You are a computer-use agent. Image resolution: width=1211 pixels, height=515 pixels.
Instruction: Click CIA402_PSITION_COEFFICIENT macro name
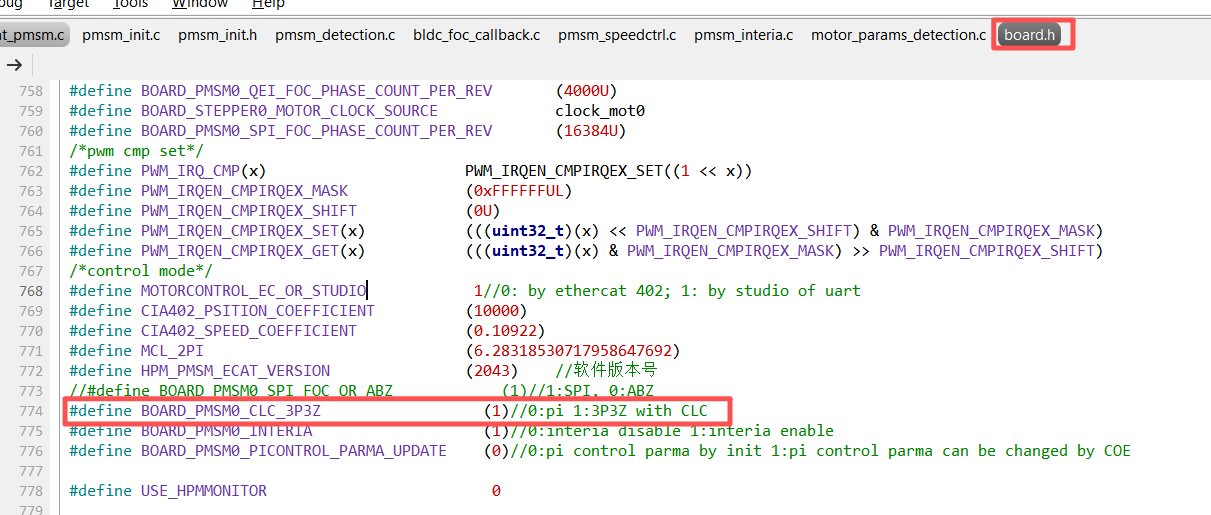[257, 311]
